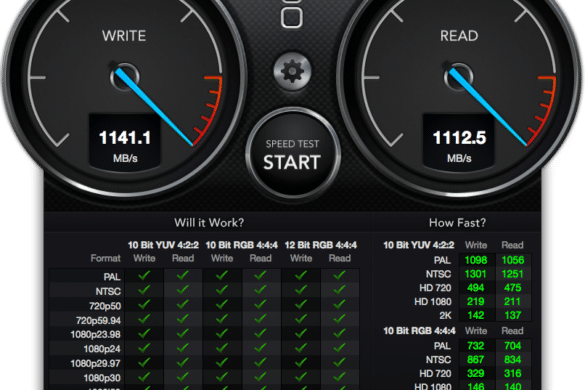The image size is (585, 390).
Task: Click the 'How Fast?' heading
Action: (x=457, y=223)
